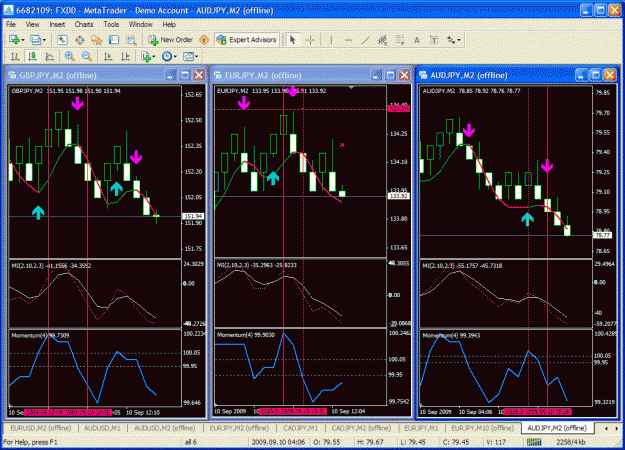Image resolution: width=625 pixels, height=450 pixels.
Task: Select the text label tool
Action: point(434,40)
